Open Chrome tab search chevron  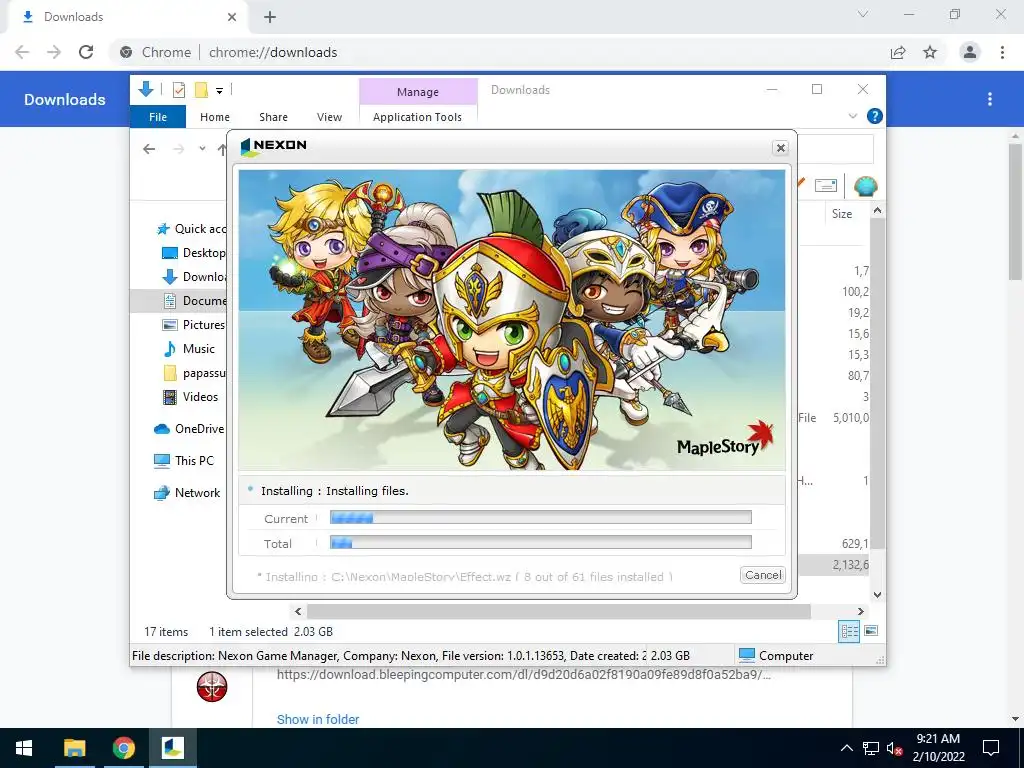[x=863, y=14]
